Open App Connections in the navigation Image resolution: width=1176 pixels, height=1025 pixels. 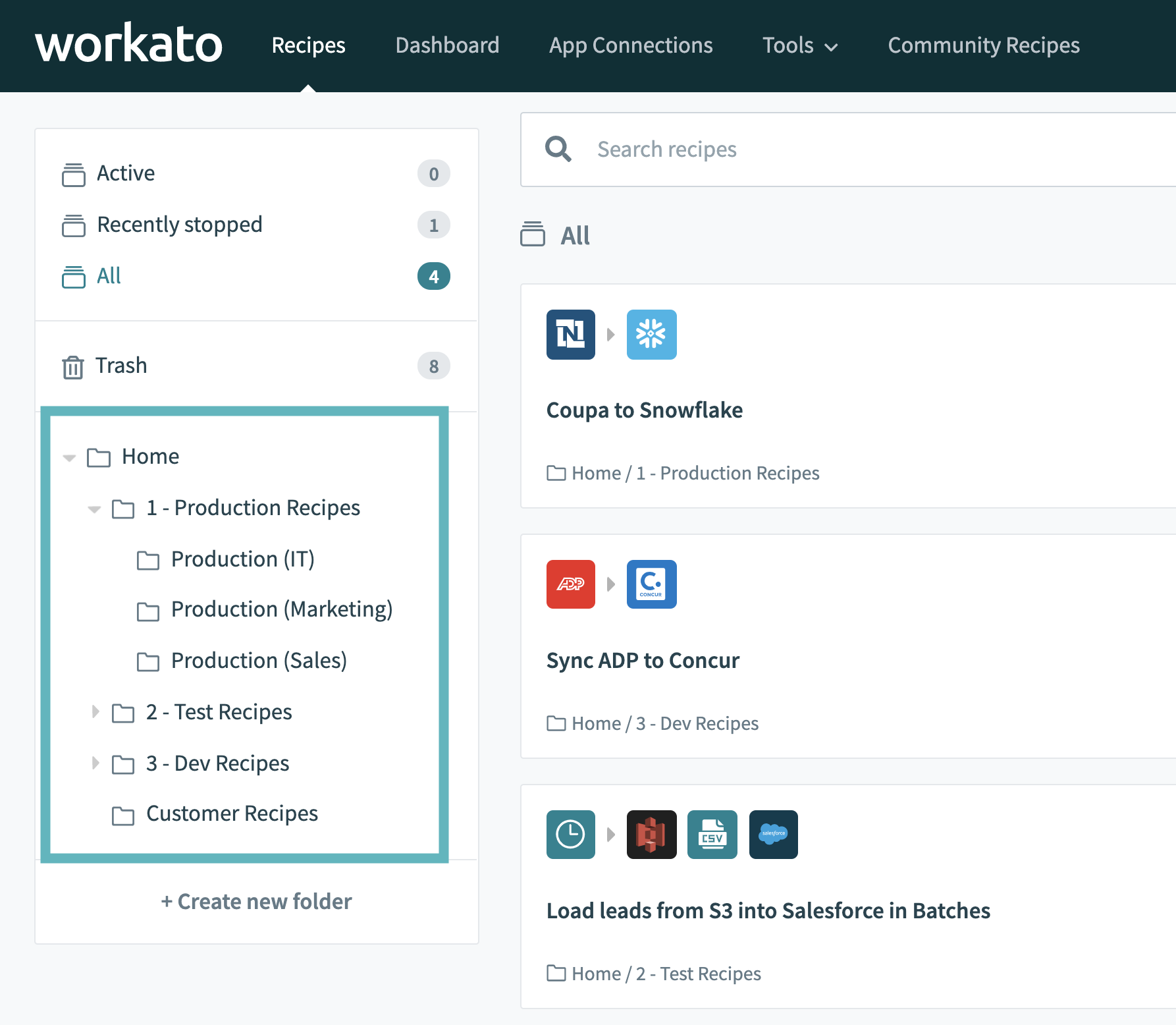click(631, 45)
